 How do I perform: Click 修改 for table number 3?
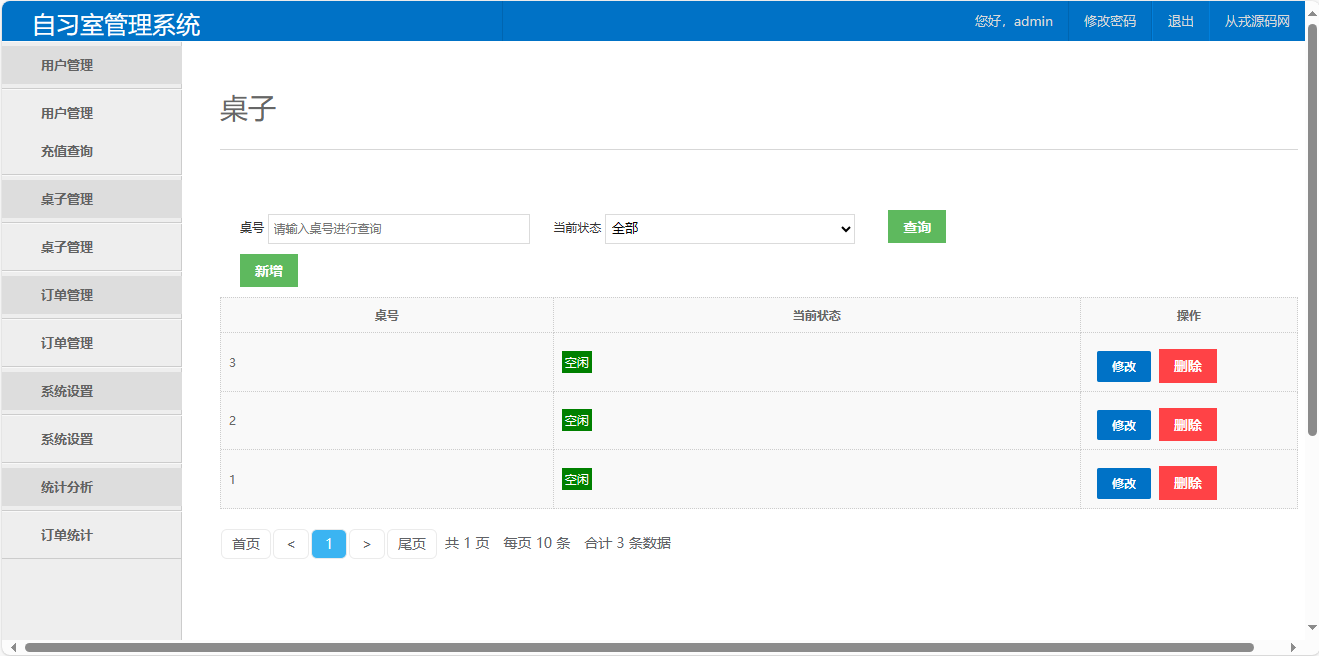(x=1123, y=366)
